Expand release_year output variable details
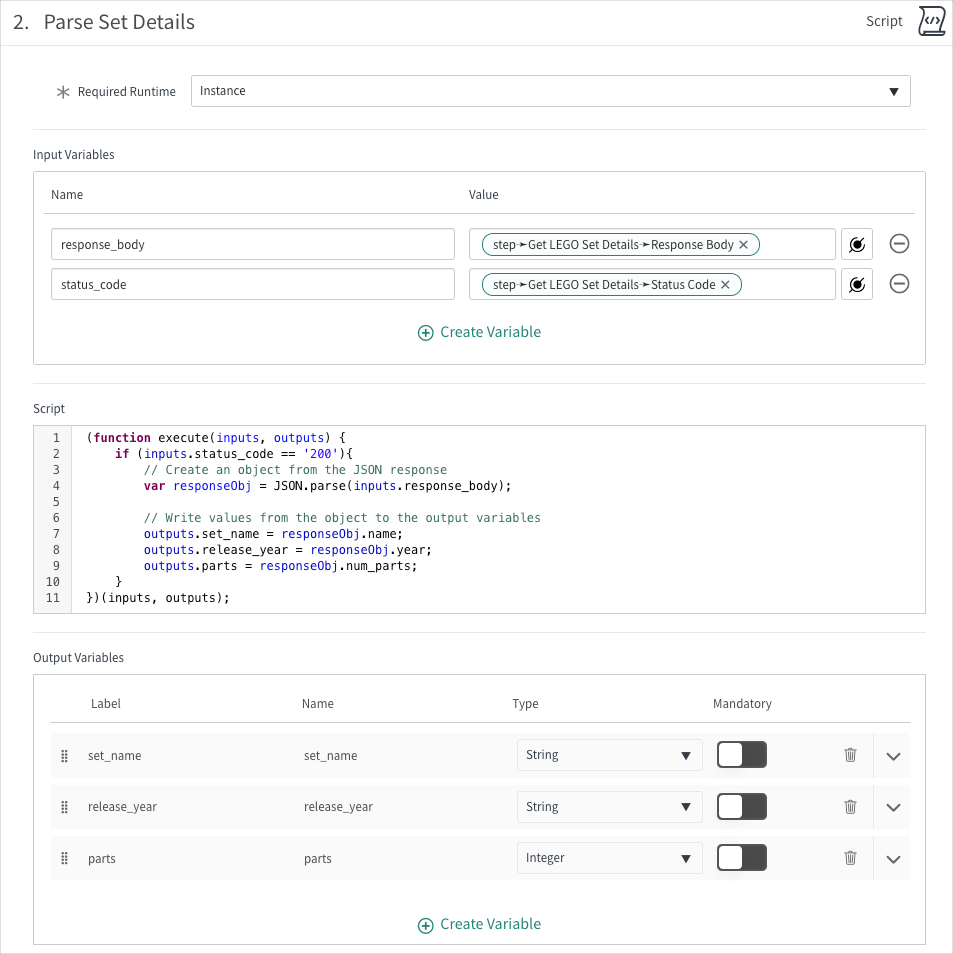The height and width of the screenshot is (954, 953). click(x=893, y=807)
